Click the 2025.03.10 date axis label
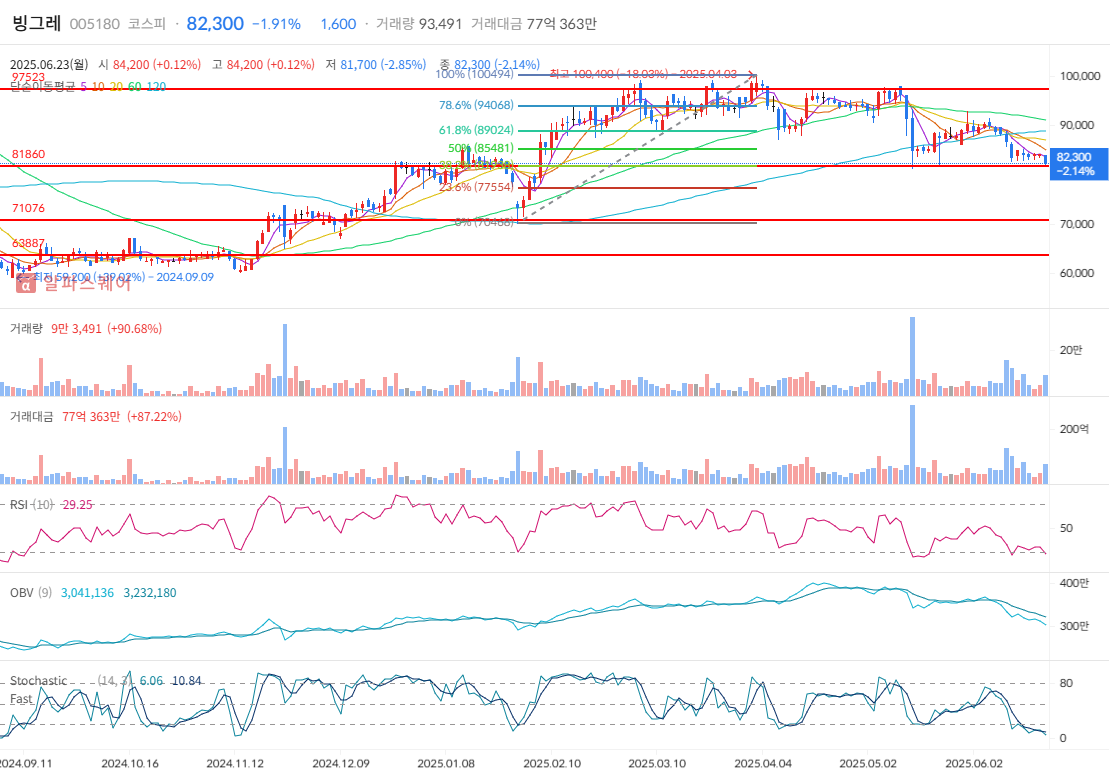This screenshot has height=778, width=1110. (x=657, y=764)
